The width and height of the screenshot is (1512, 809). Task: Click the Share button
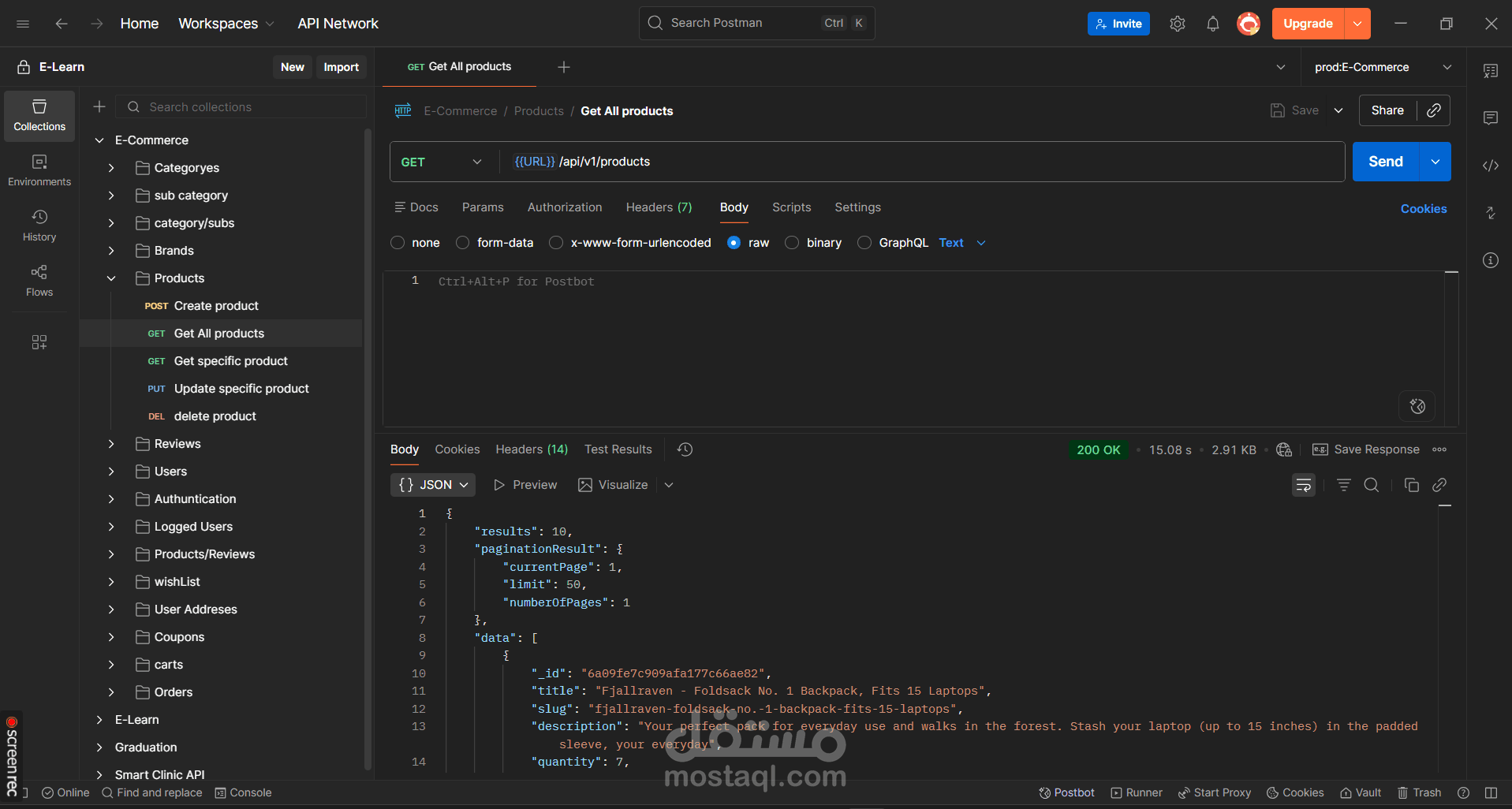click(x=1387, y=110)
